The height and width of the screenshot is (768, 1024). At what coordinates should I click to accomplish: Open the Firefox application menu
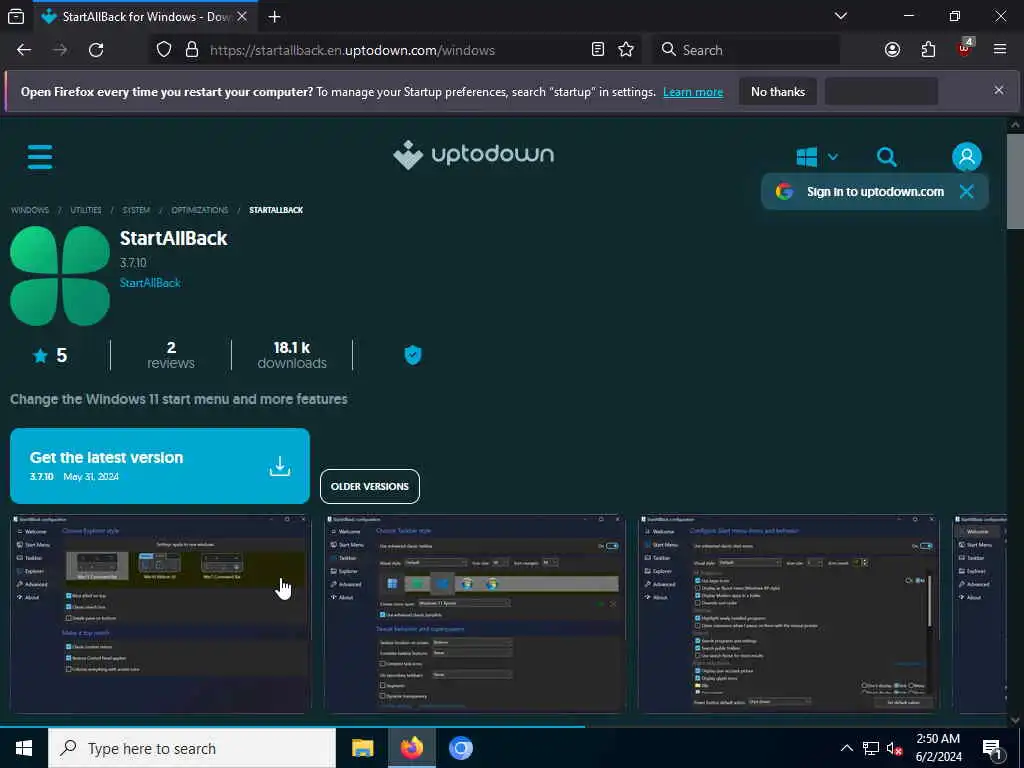click(999, 50)
